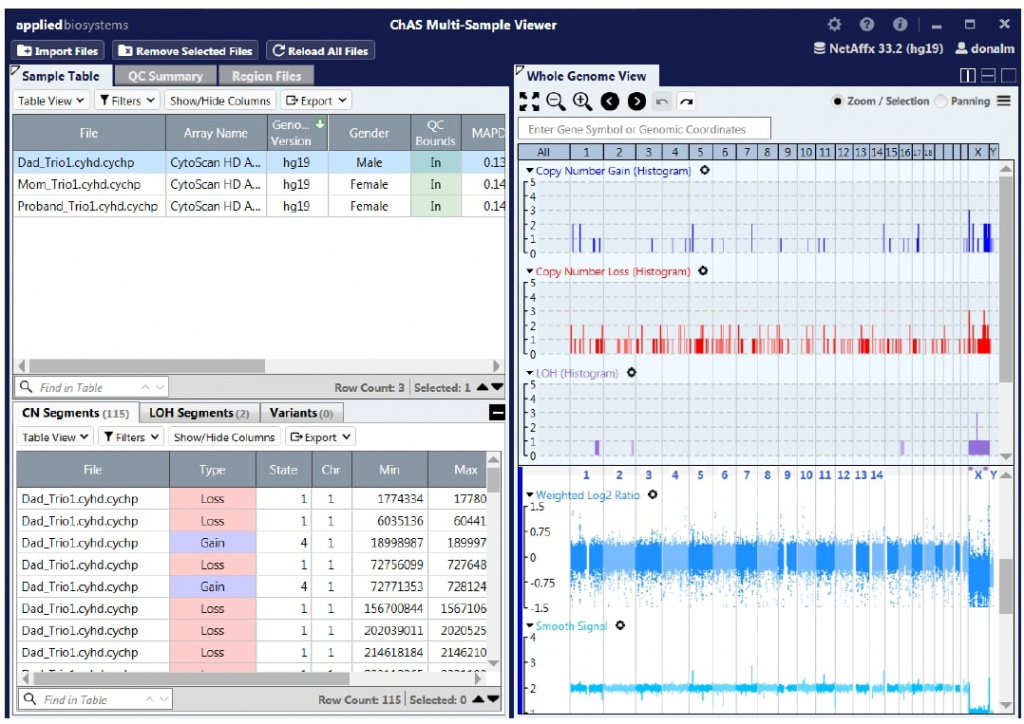Enable the Panning radio button

(x=940, y=101)
